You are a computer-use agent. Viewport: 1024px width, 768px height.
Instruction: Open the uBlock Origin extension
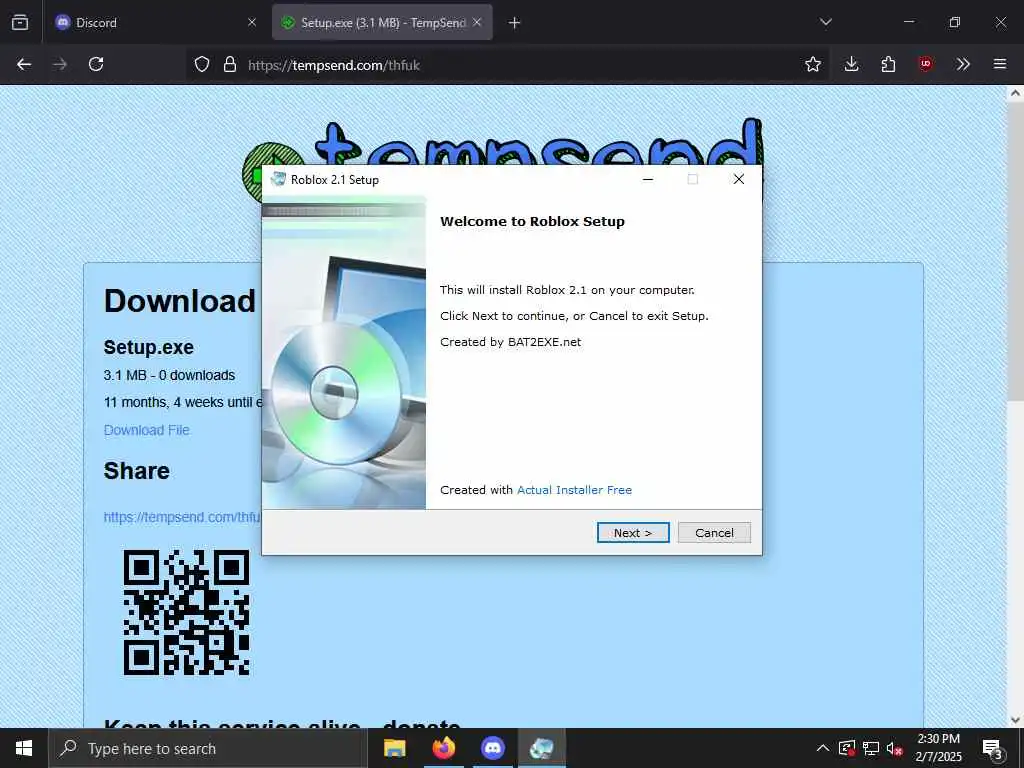(925, 64)
